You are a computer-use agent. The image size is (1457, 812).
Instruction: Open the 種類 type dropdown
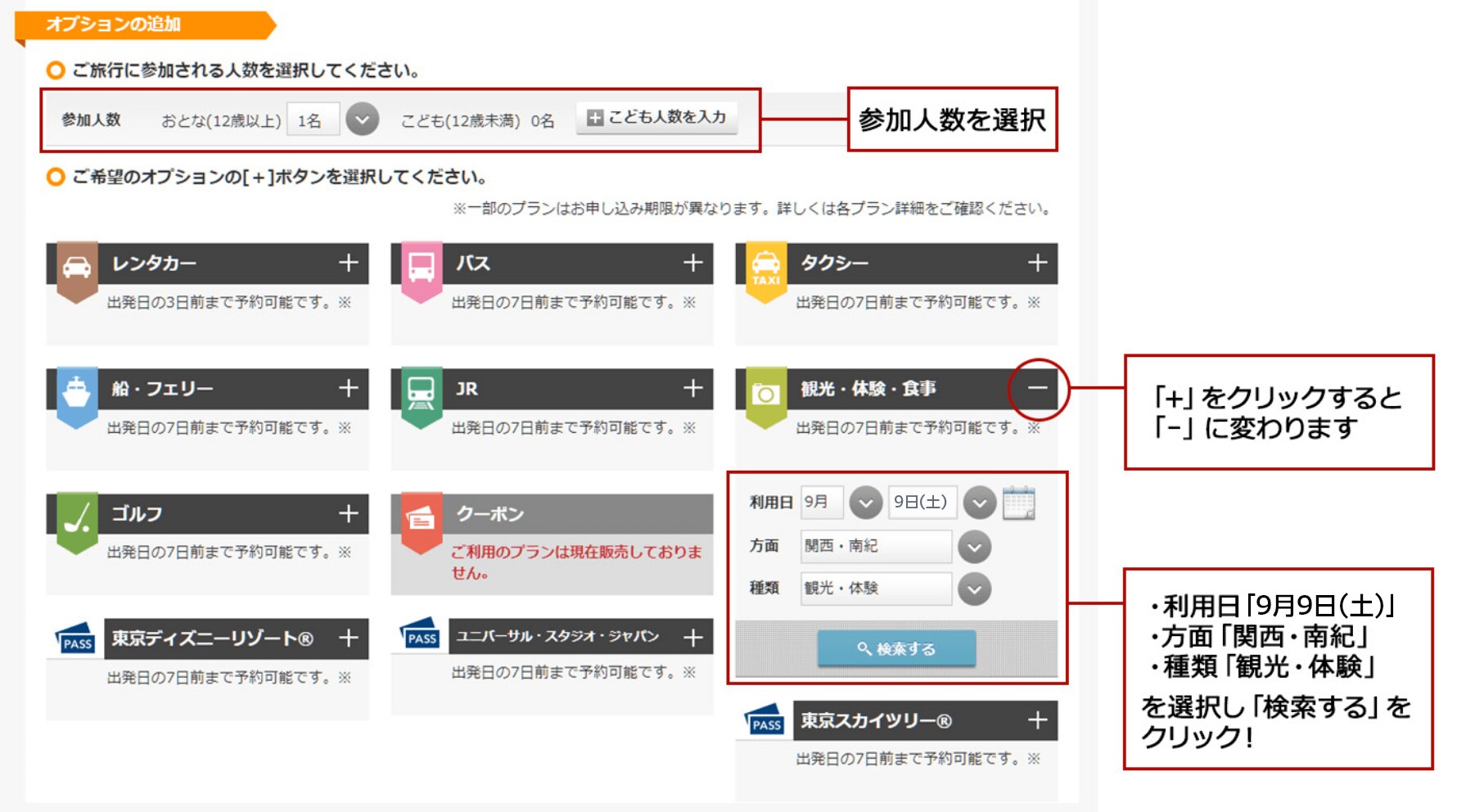coord(974,589)
